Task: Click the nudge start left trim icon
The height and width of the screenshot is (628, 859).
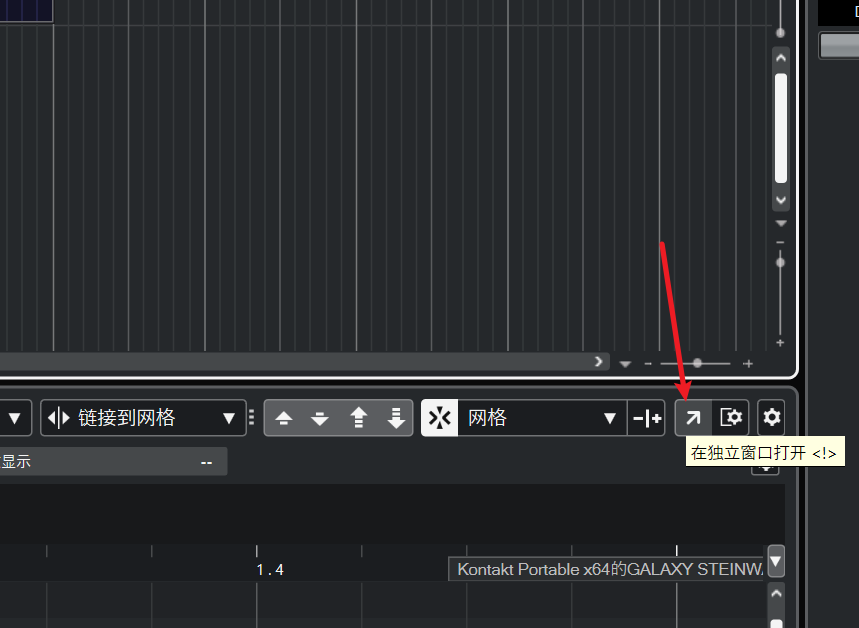Action: coord(283,418)
